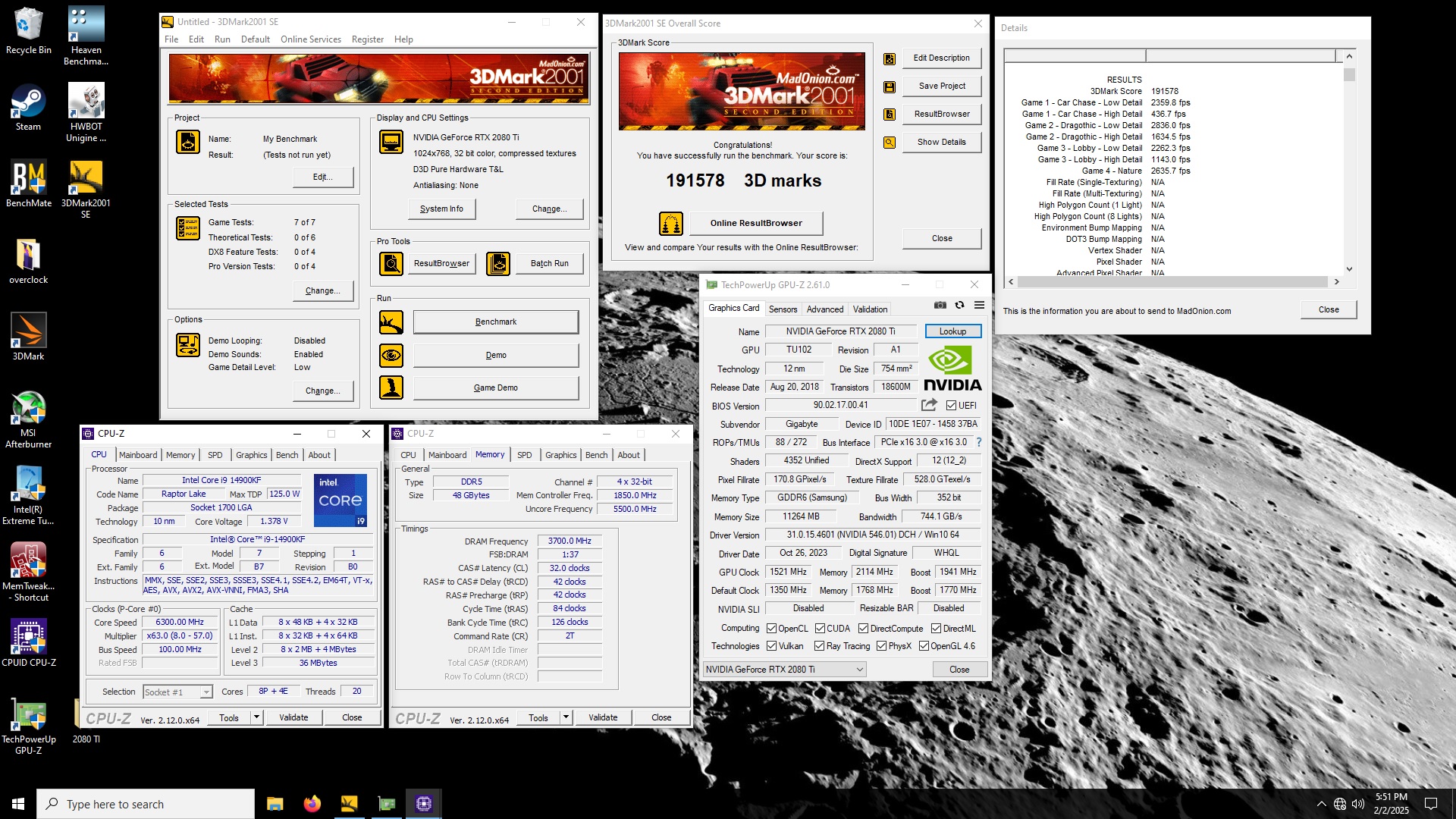
Task: Click Validate in left CPU-Z window
Action: (x=293, y=717)
